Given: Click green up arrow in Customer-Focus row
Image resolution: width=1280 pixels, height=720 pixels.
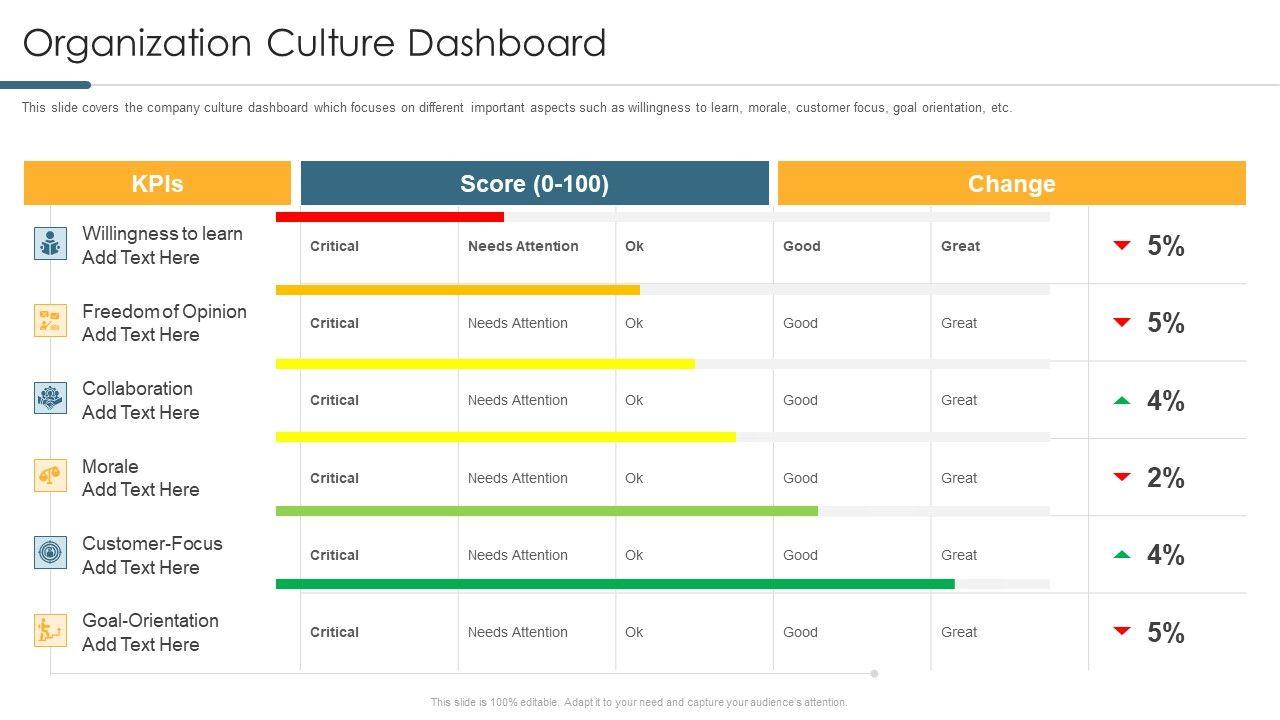Looking at the screenshot, I should click(1122, 554).
